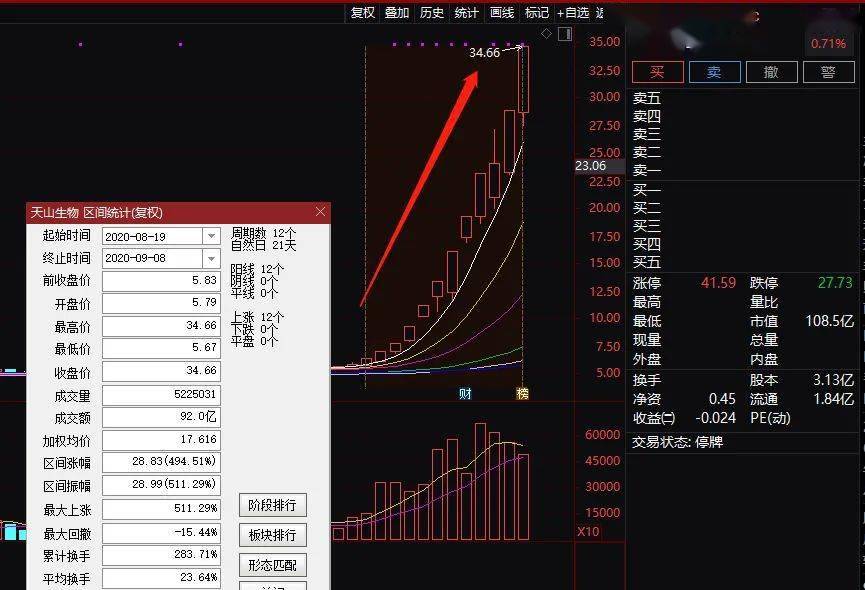The width and height of the screenshot is (865, 590).
Task: Add the stock via +自选
Action: coord(573,12)
